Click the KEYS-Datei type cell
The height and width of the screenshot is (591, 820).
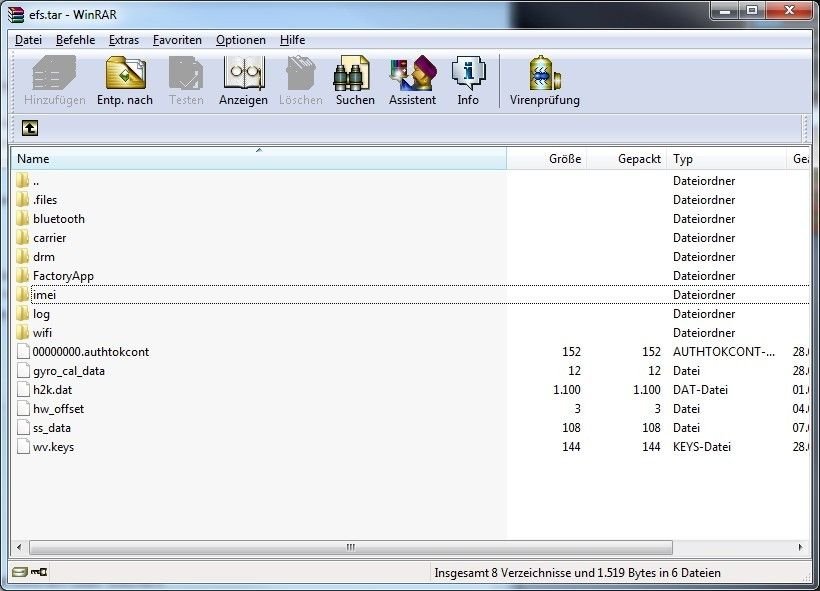click(702, 447)
